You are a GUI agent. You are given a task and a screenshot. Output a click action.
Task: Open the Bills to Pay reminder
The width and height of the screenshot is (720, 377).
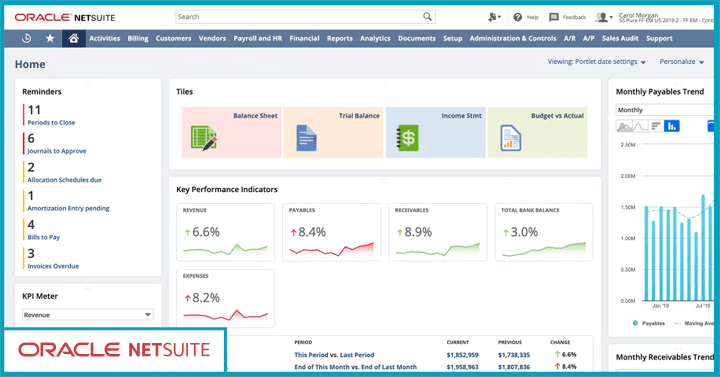44,237
